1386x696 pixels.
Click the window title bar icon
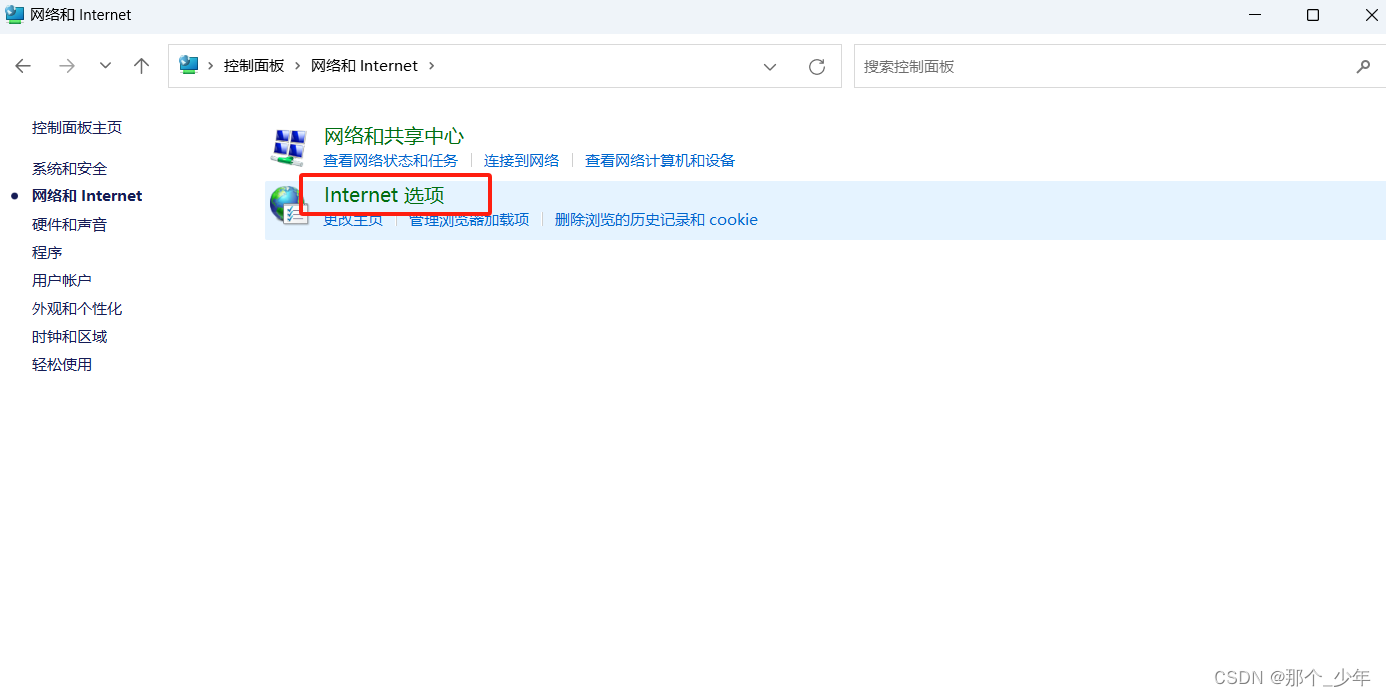click(15, 15)
